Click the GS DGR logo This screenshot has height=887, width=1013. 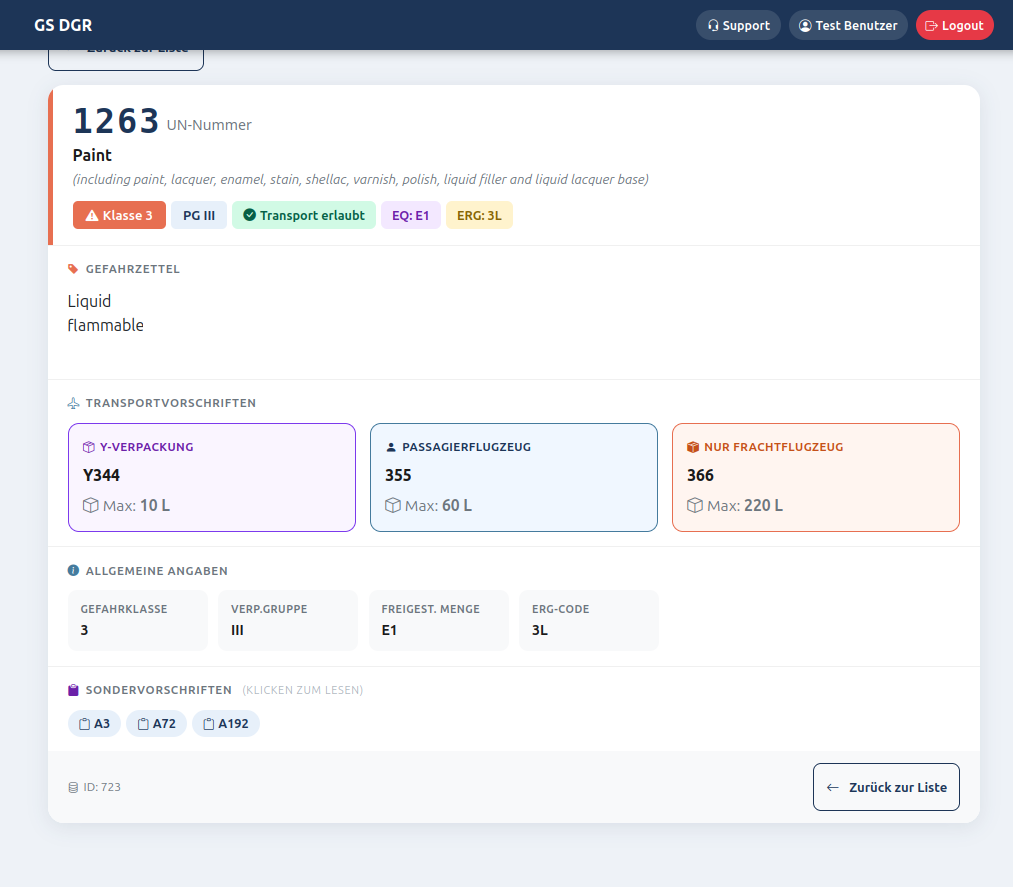(63, 25)
